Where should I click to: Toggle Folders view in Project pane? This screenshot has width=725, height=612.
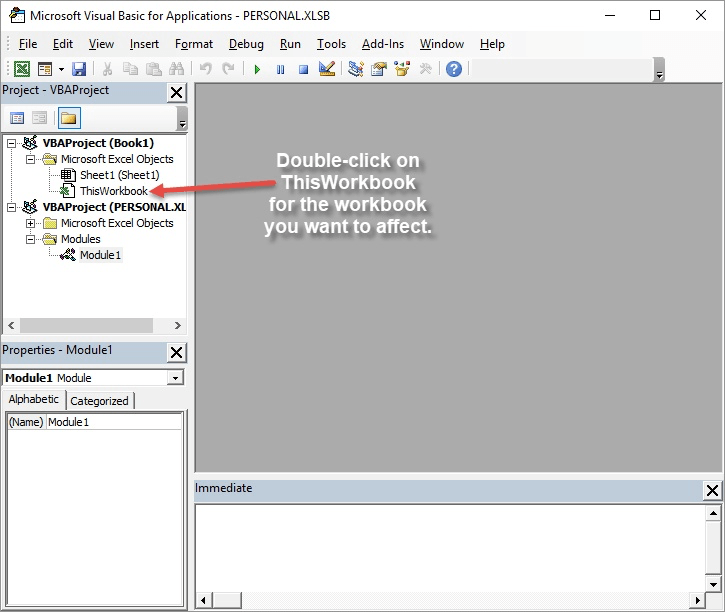69,118
